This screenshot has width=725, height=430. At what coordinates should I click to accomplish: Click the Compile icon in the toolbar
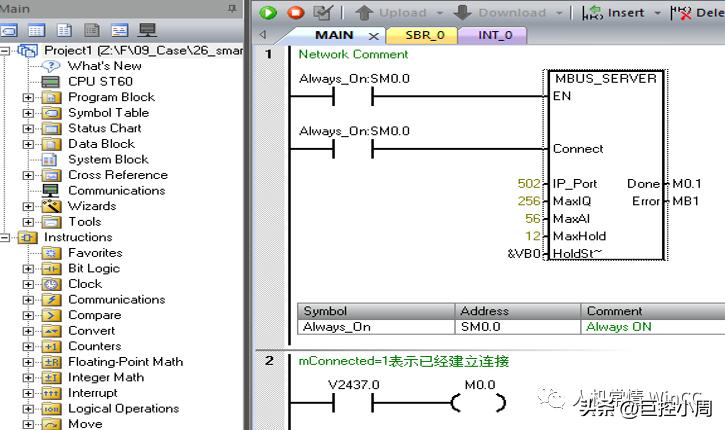pos(322,13)
